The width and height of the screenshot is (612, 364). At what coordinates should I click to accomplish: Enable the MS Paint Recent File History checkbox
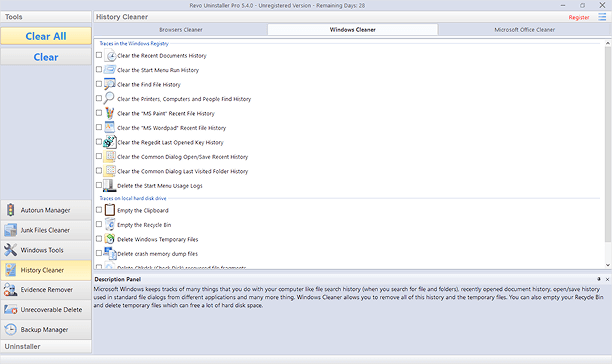point(99,113)
